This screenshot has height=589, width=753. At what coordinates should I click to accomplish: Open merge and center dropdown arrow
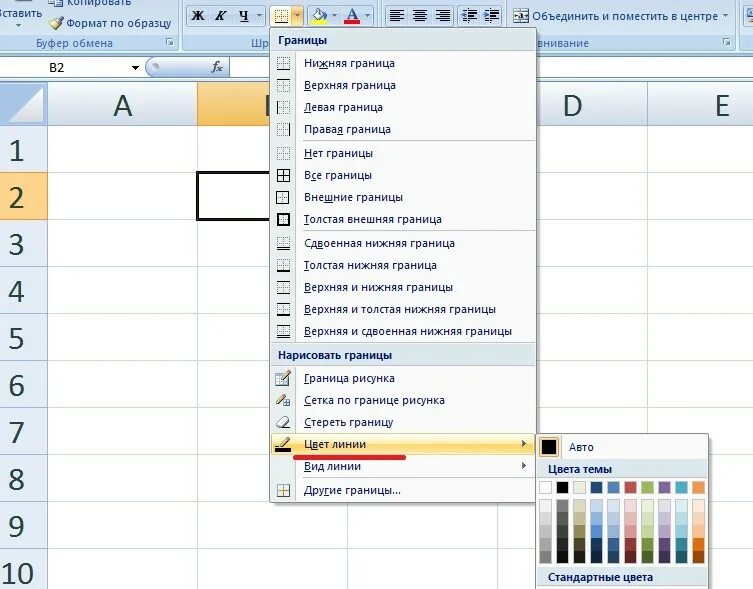726,16
